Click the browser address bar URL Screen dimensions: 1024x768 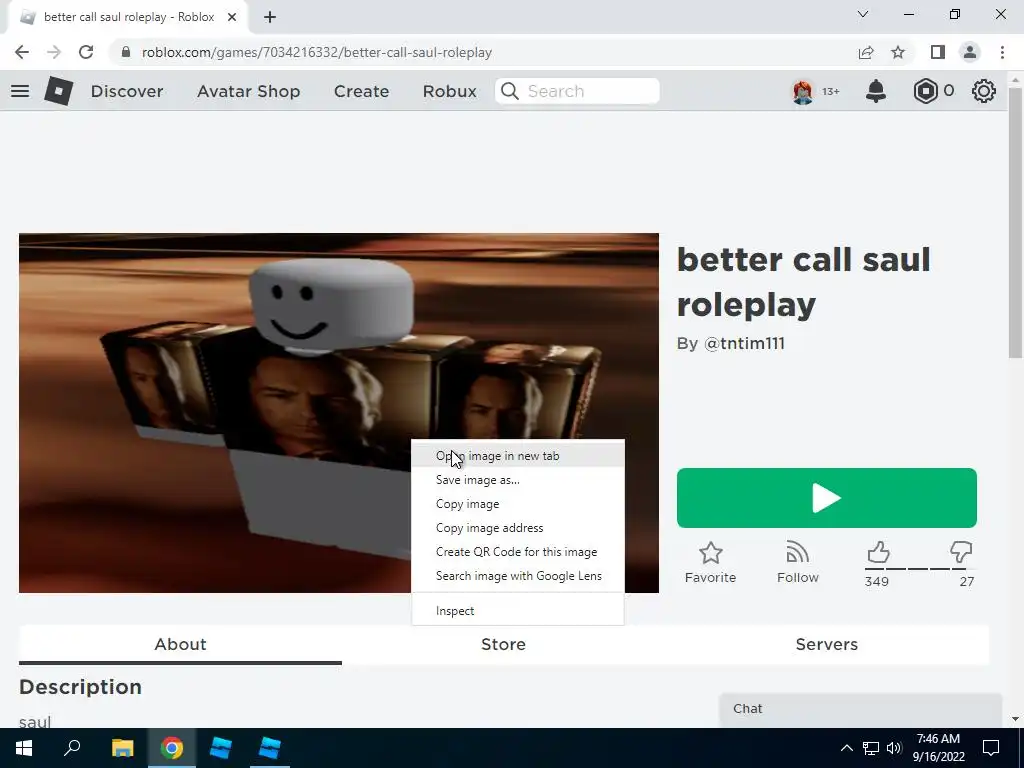[317, 52]
